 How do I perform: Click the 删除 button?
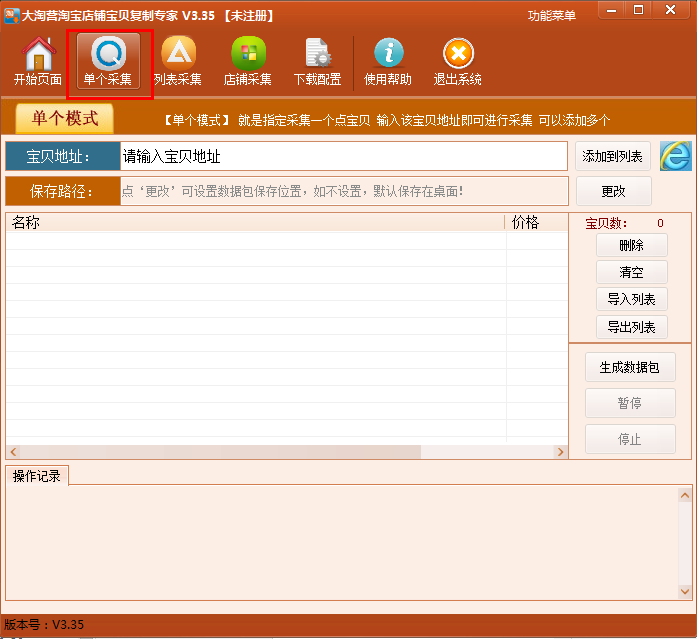coord(631,245)
